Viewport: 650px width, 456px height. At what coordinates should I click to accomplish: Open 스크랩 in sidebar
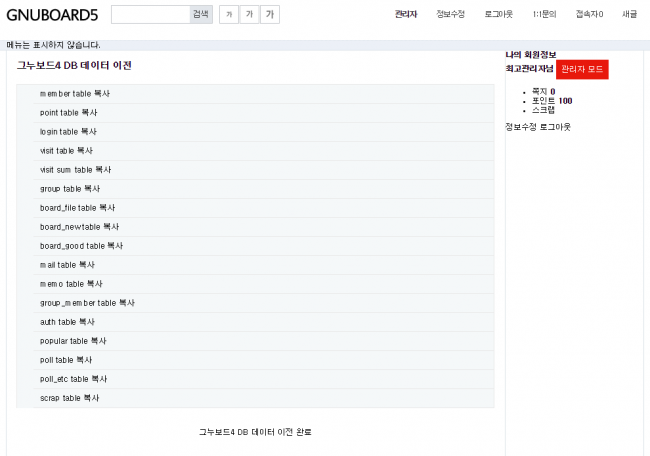[543, 110]
